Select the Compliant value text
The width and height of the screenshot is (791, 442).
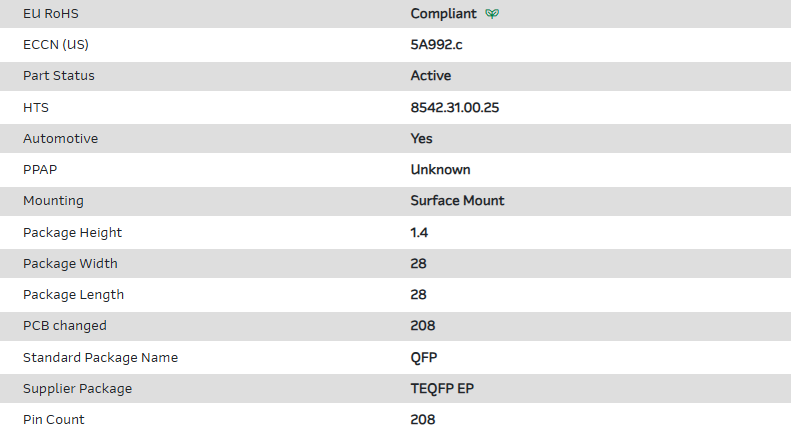coord(443,14)
